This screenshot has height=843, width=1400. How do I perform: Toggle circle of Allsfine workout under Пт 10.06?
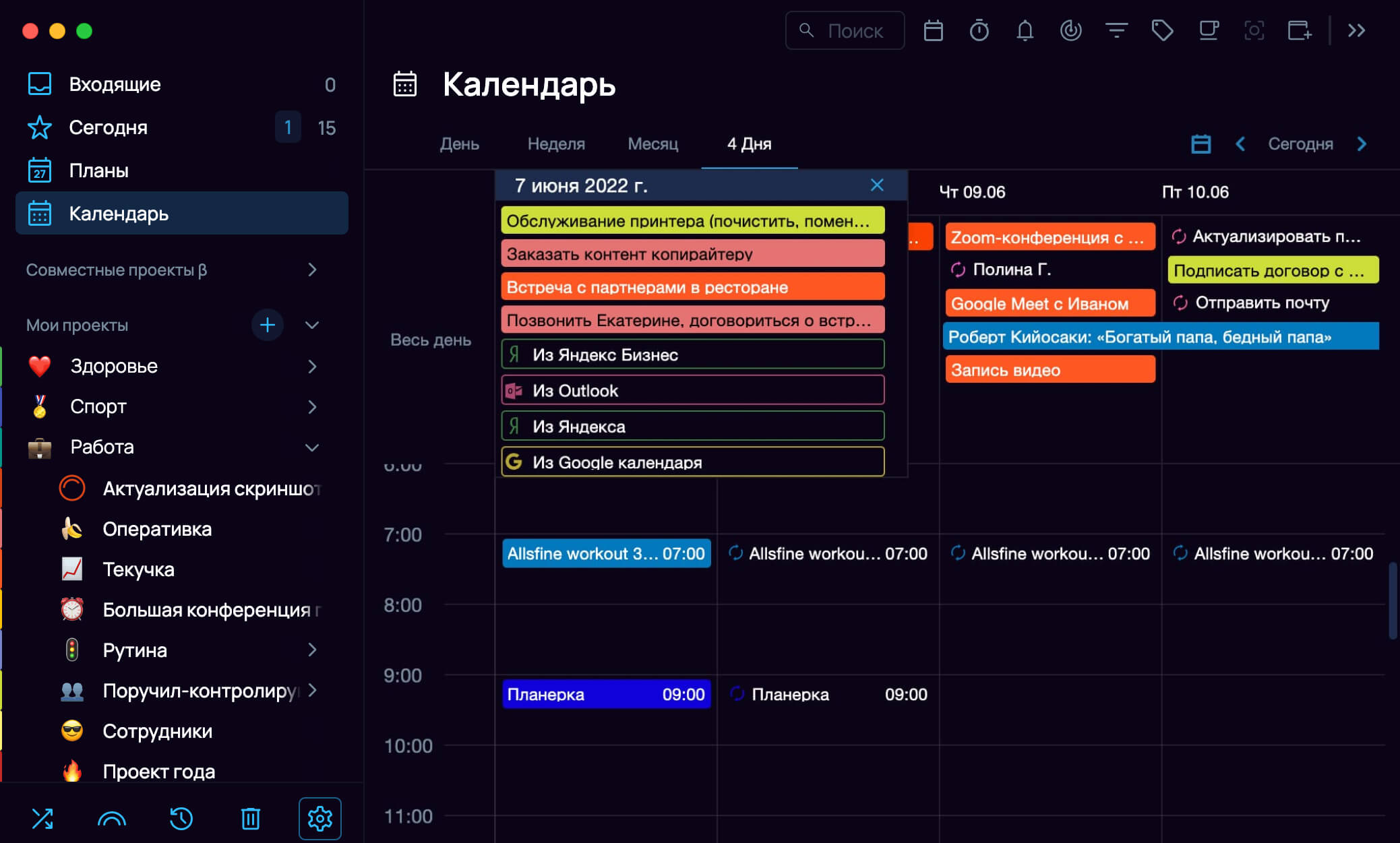[x=1180, y=553]
